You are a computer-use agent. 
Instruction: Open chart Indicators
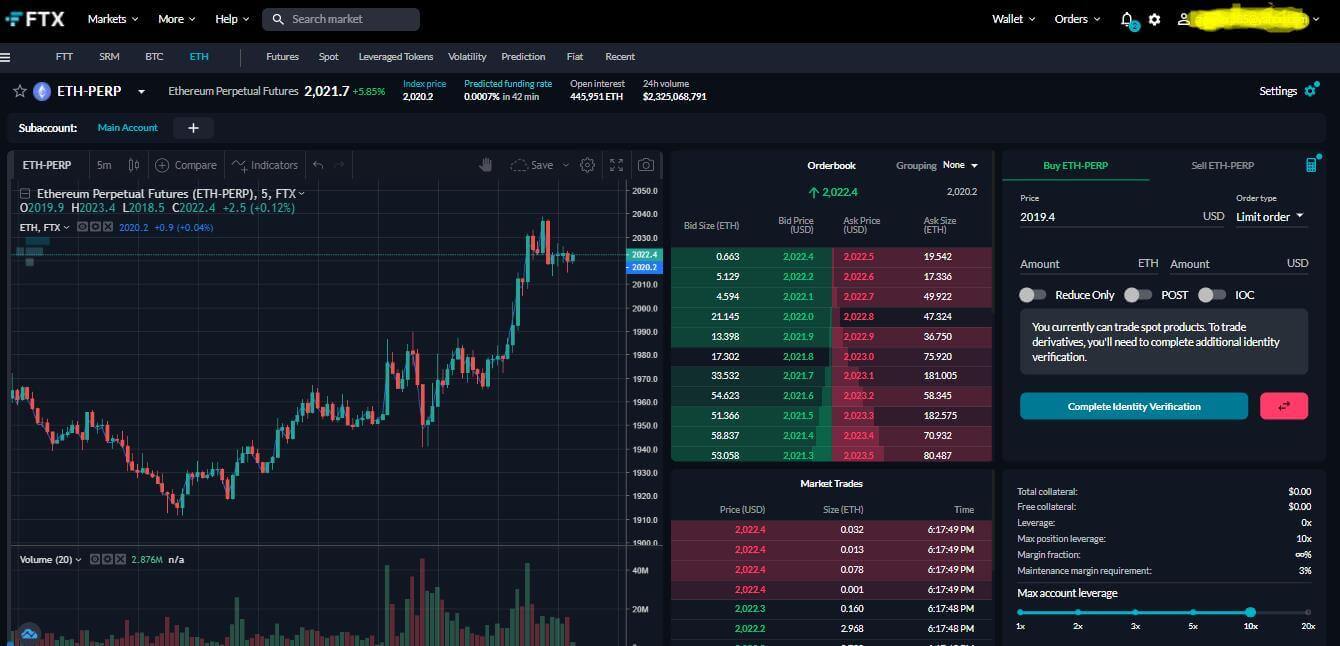tap(265, 165)
